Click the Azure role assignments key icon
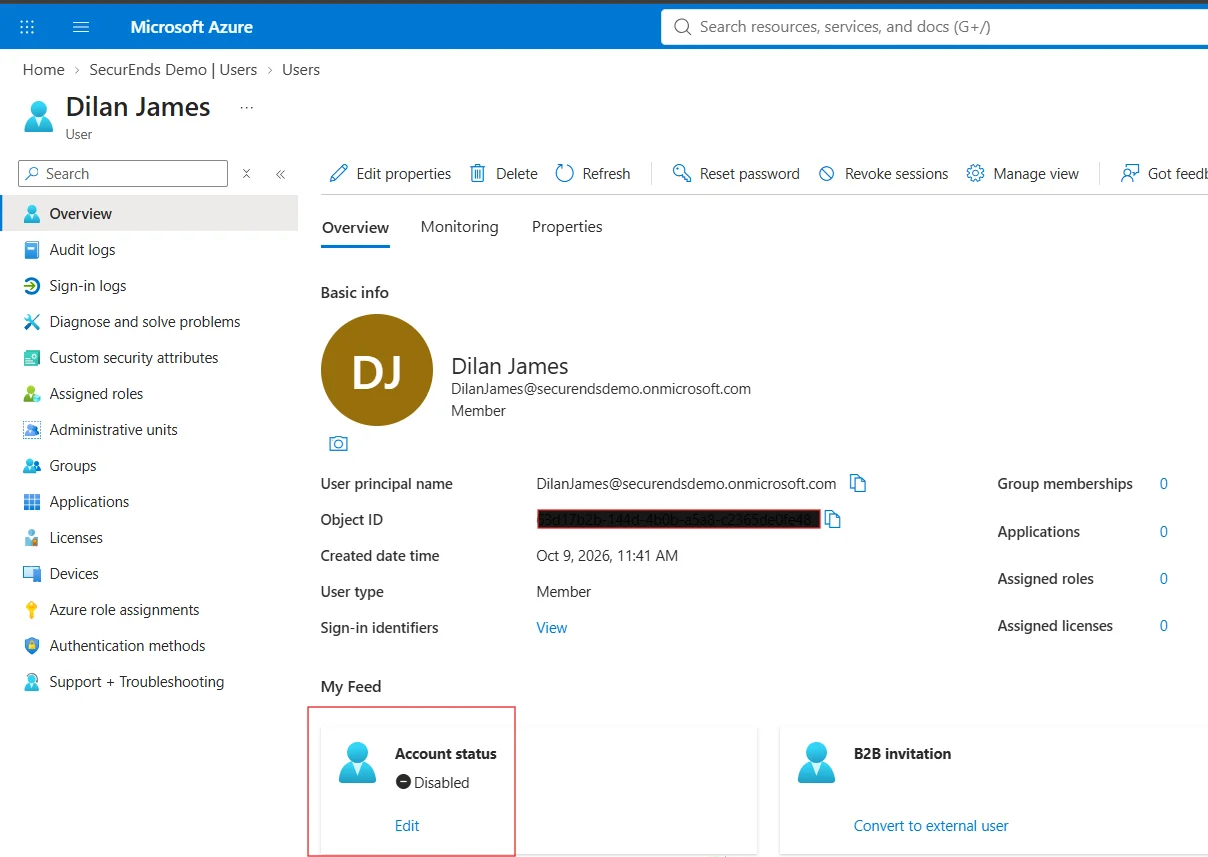 click(32, 610)
